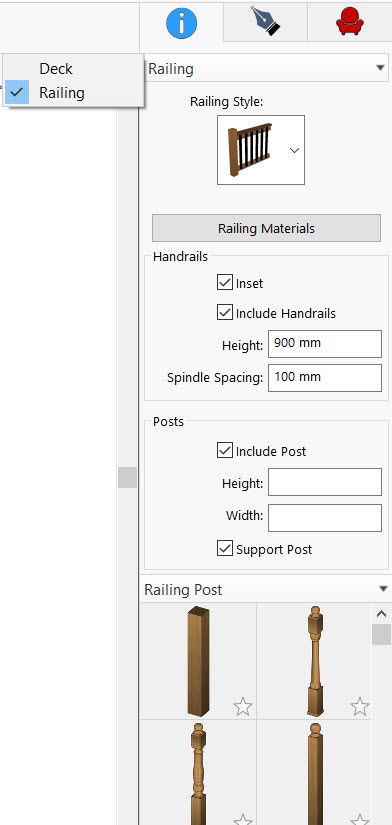The width and height of the screenshot is (392, 825).
Task: Click the handrail Height field showing 900 mm
Action: click(x=325, y=344)
